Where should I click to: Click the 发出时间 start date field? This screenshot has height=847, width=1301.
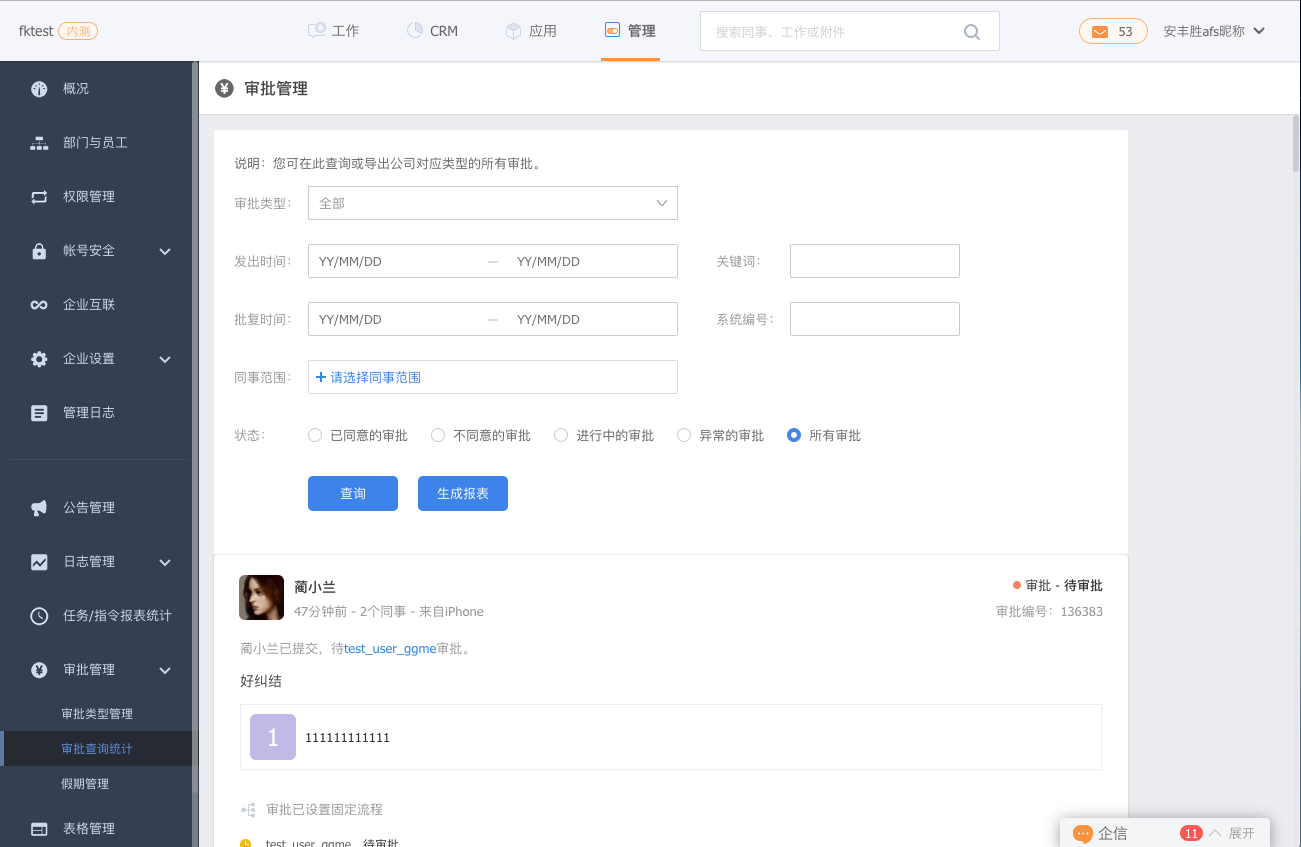(x=394, y=261)
